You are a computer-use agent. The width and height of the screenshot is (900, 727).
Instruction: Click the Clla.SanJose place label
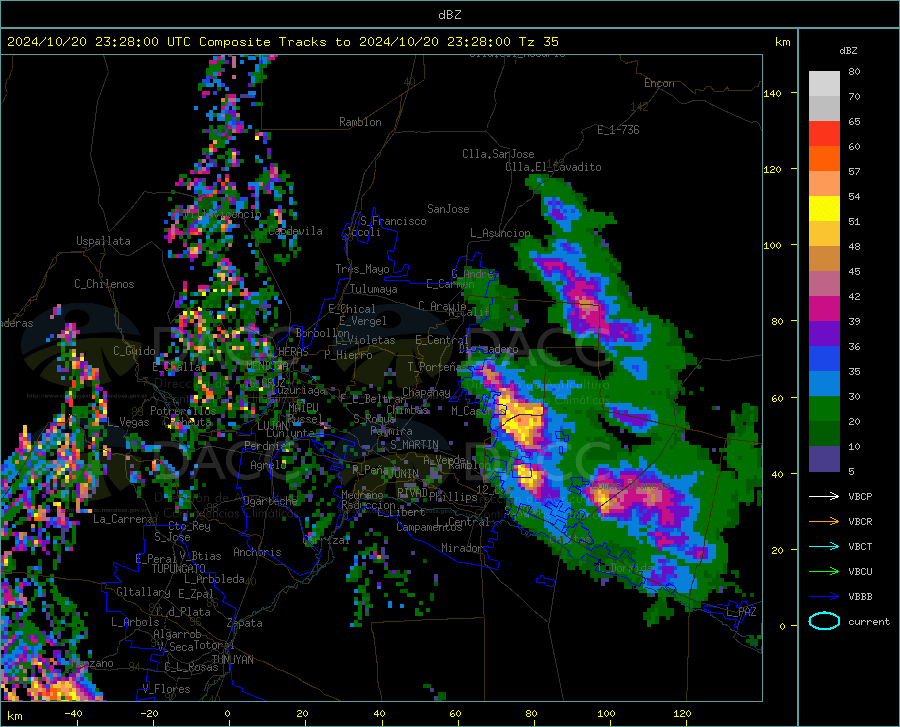click(x=498, y=154)
